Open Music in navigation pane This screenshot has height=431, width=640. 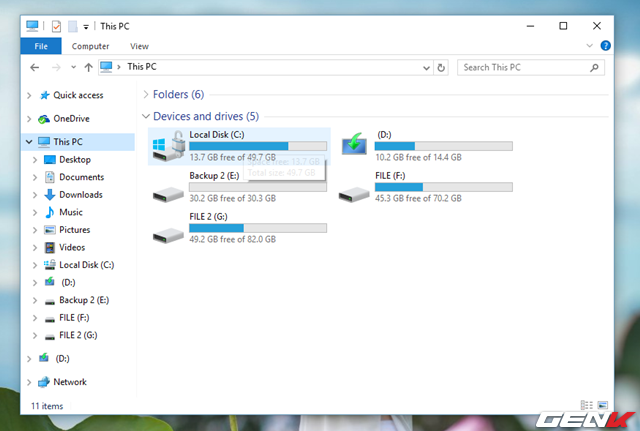coord(63,212)
